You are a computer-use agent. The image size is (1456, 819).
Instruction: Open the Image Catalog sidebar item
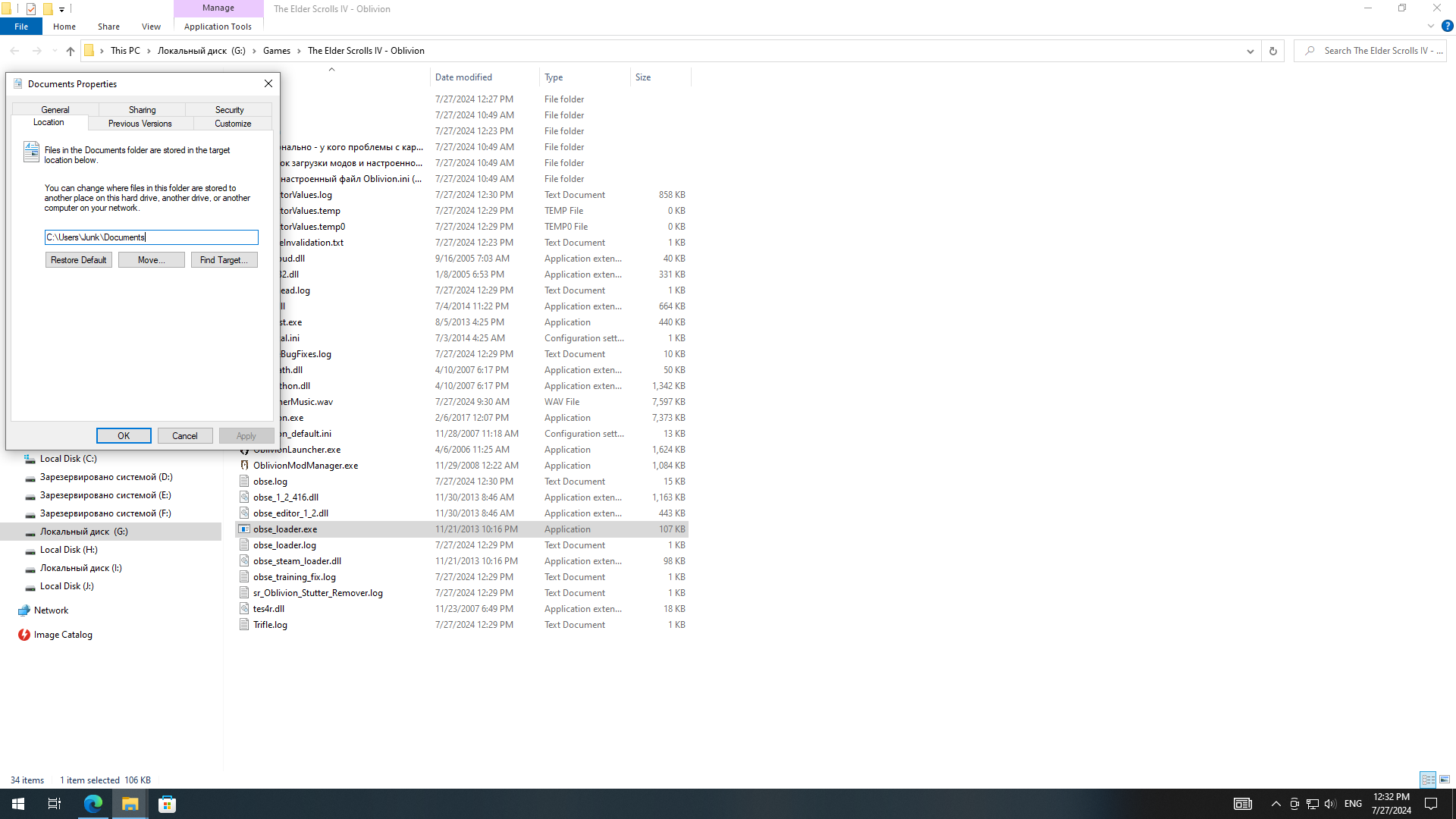[x=62, y=635]
